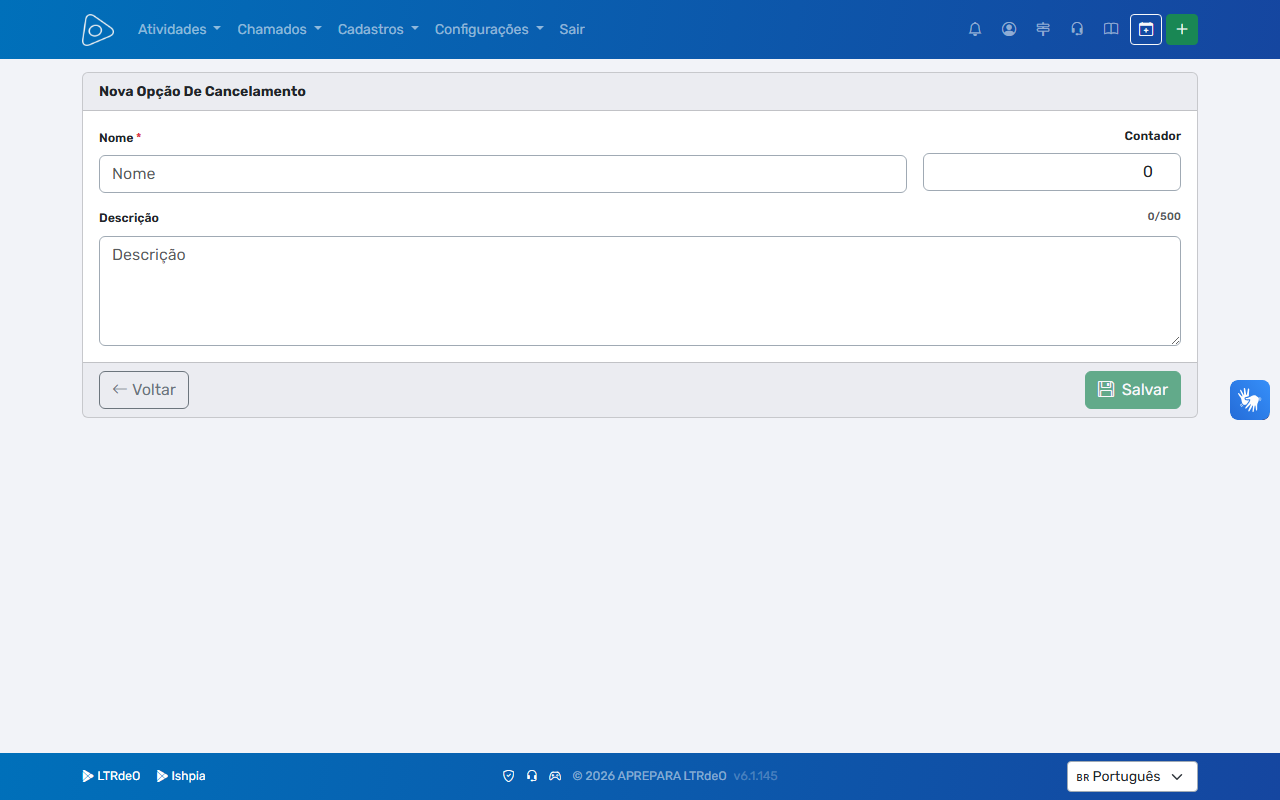Click the shield icon in the footer
1280x800 pixels.
click(x=508, y=776)
